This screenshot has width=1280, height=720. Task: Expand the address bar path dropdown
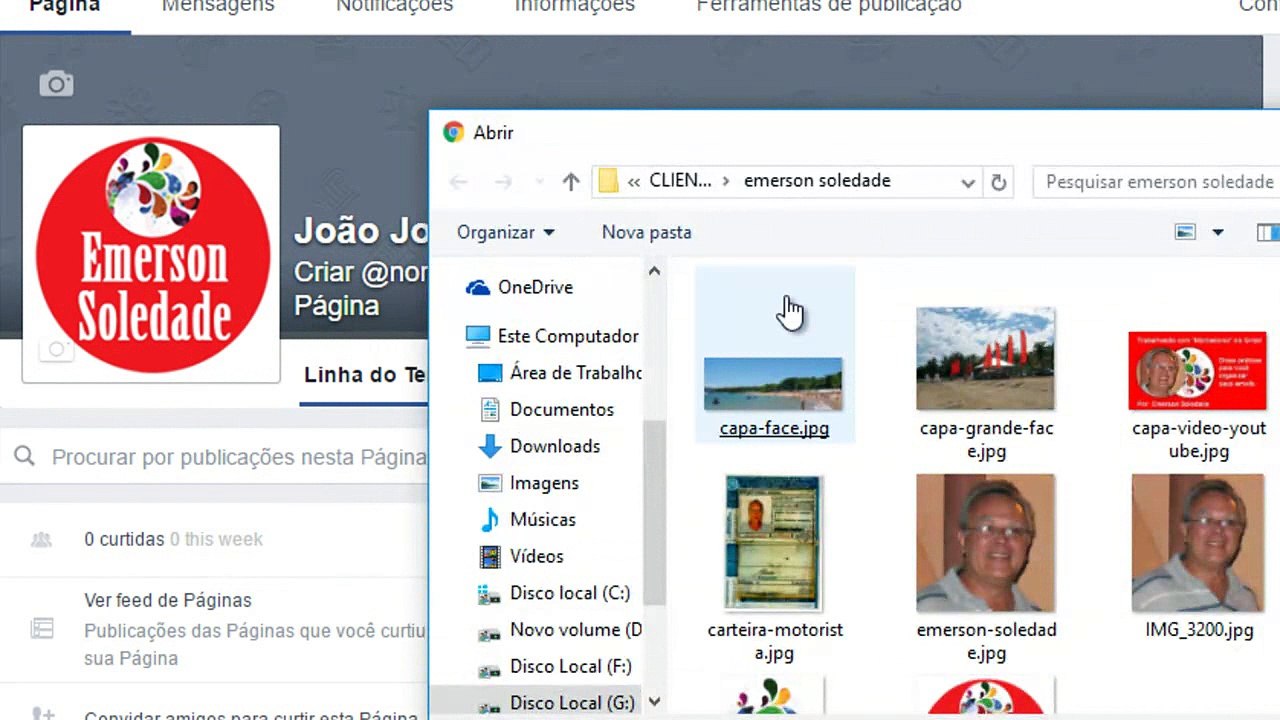pos(968,182)
